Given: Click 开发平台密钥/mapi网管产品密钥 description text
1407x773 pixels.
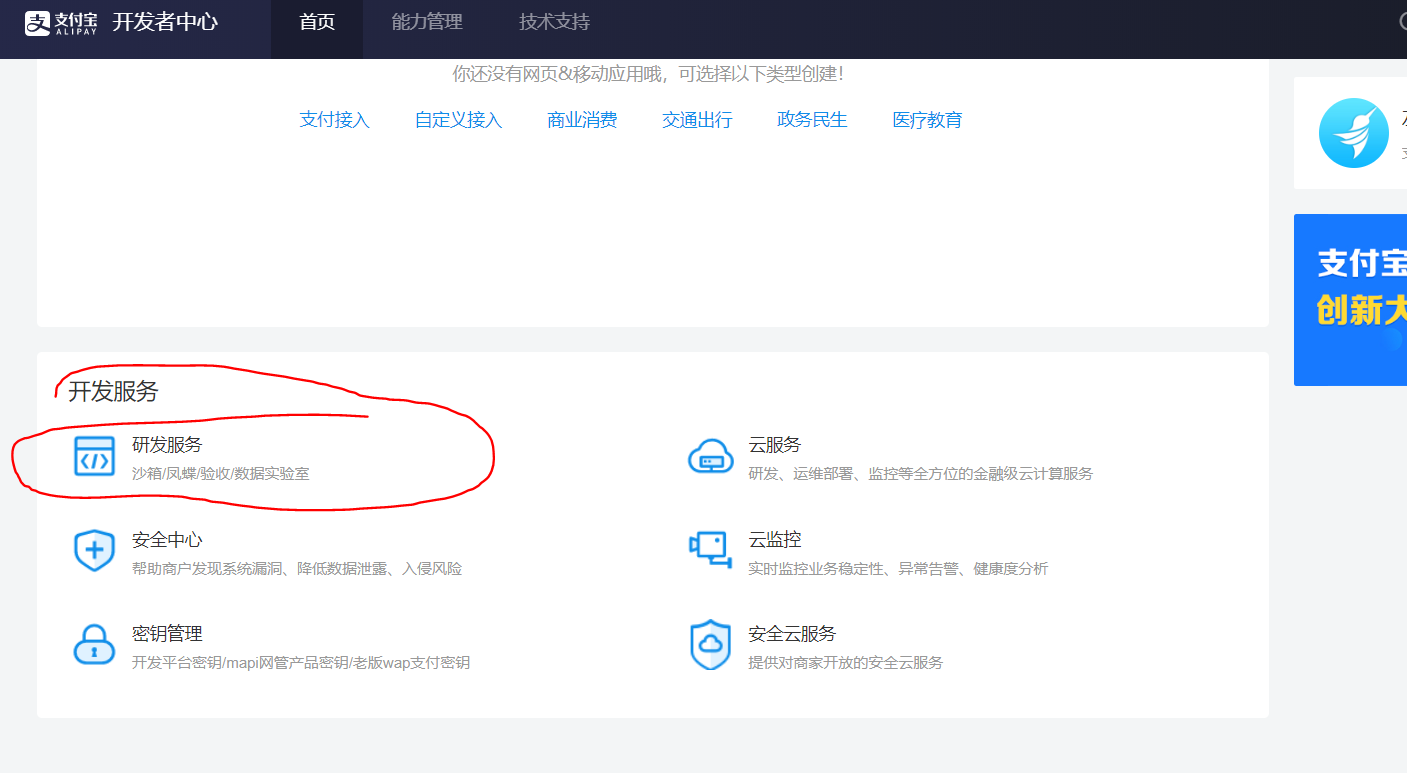Looking at the screenshot, I should [301, 663].
